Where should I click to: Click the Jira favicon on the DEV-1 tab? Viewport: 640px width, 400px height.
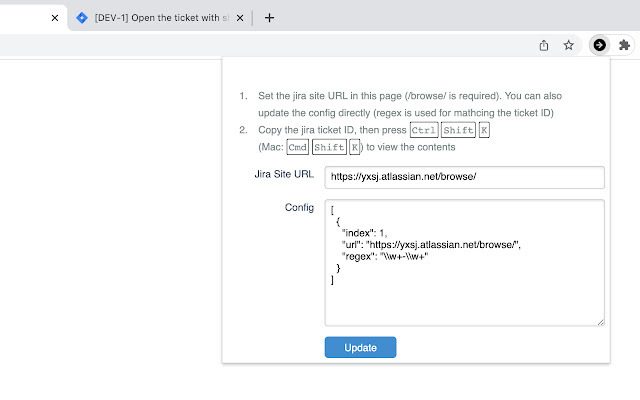(x=82, y=18)
